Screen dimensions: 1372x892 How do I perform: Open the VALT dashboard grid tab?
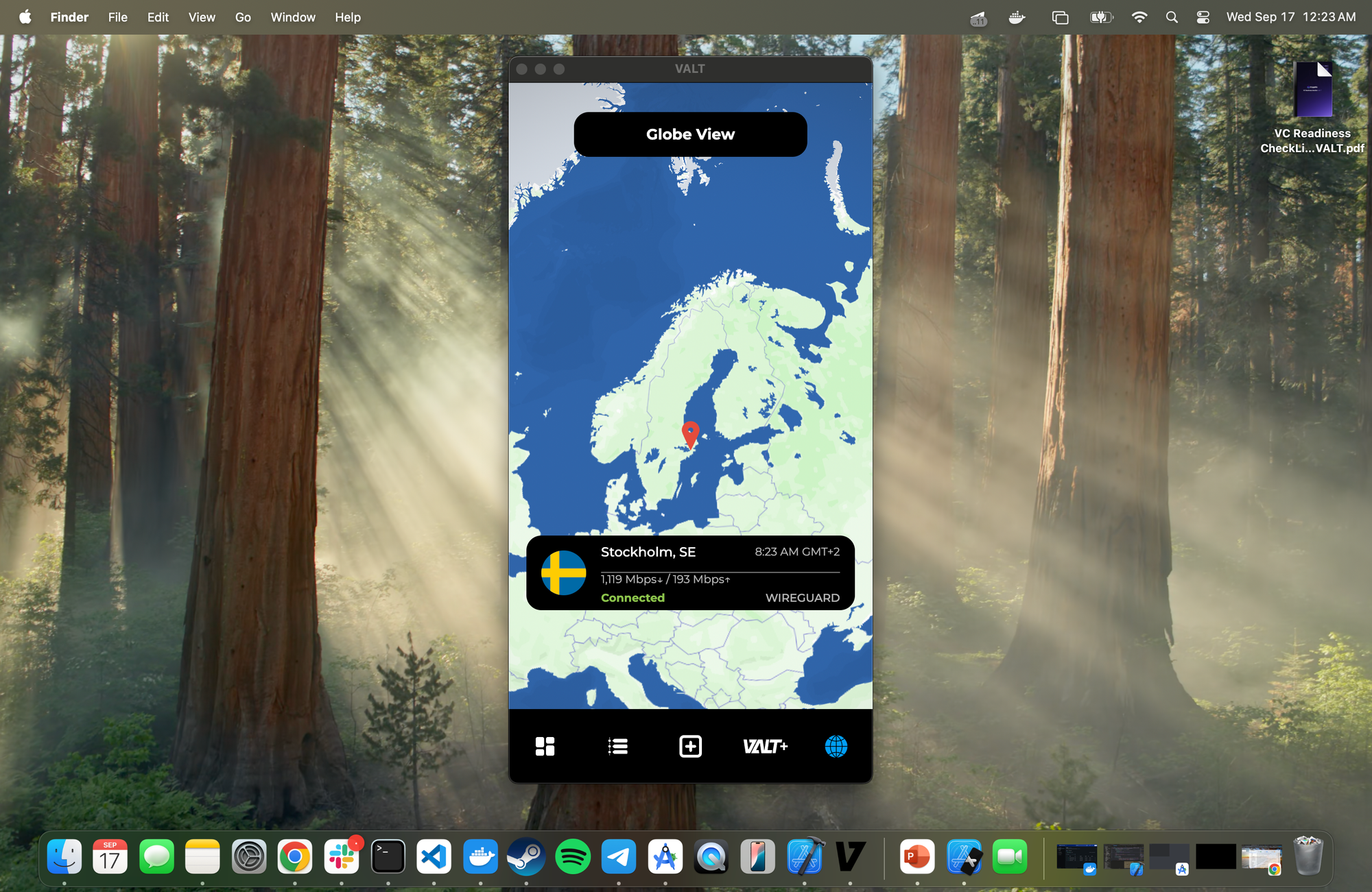tap(545, 746)
